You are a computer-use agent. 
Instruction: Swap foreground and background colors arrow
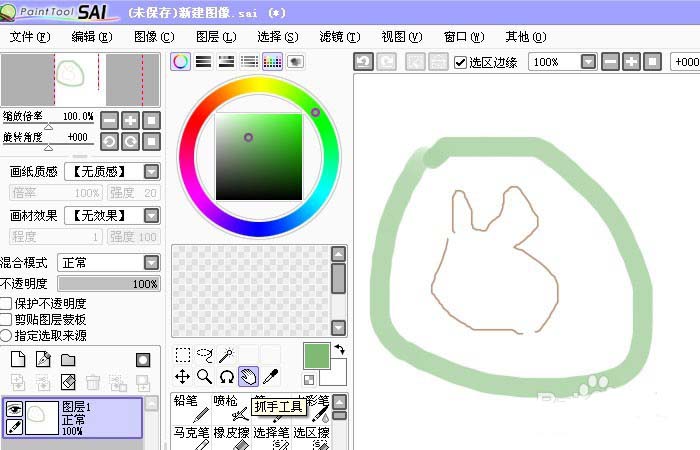pos(340,349)
